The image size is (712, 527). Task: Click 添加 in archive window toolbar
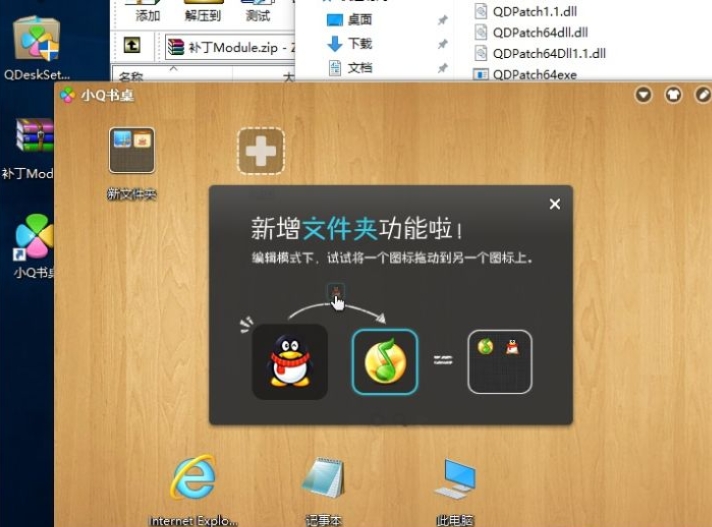148,11
